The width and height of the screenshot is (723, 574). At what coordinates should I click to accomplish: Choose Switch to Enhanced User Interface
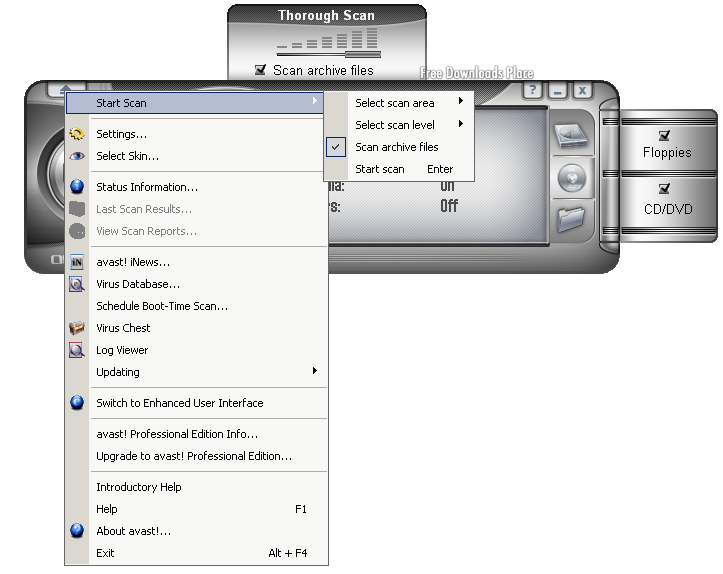pyautogui.click(x=196, y=403)
